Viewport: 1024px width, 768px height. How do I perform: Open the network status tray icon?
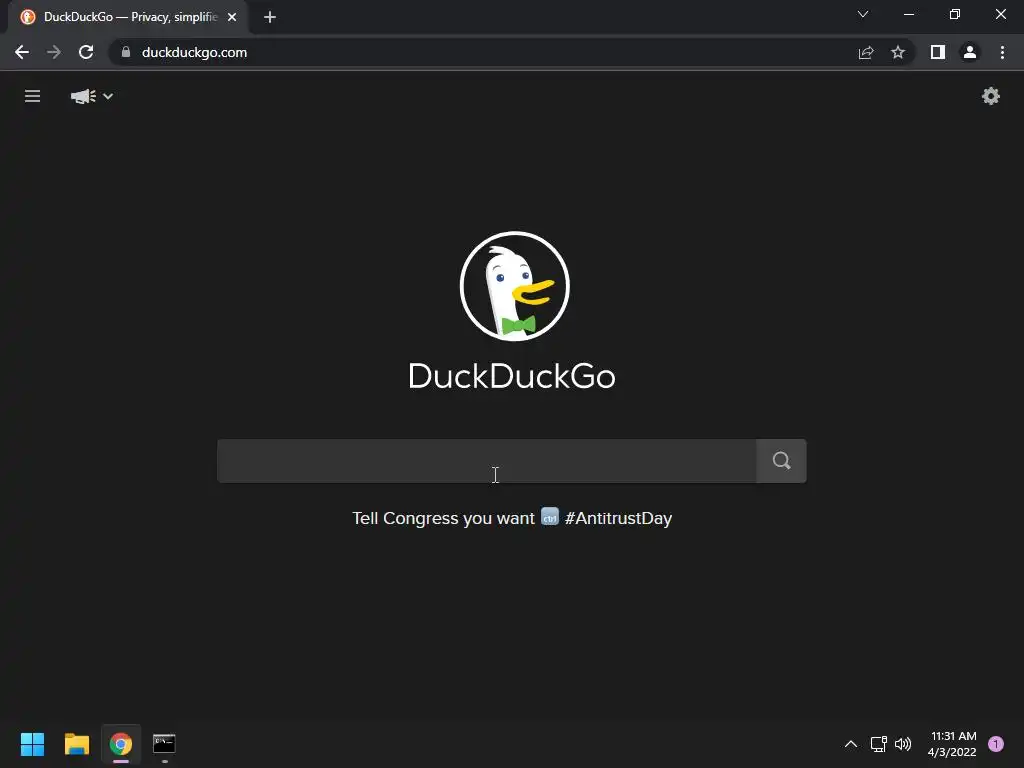(x=878, y=744)
